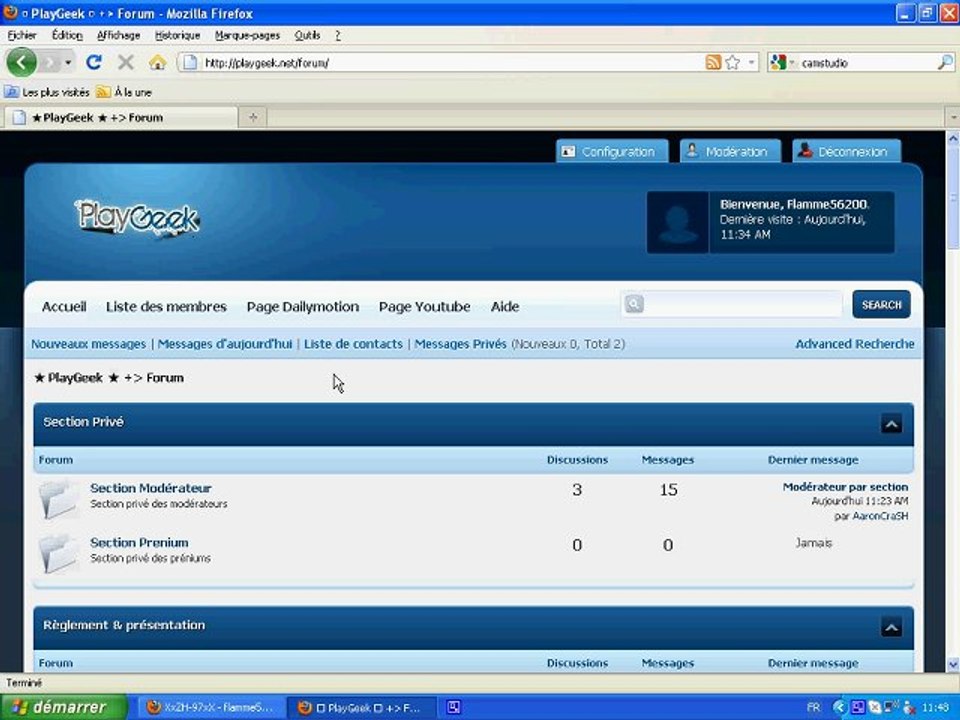Open Page Youtube link
This screenshot has height=720, width=960.
[x=425, y=307]
